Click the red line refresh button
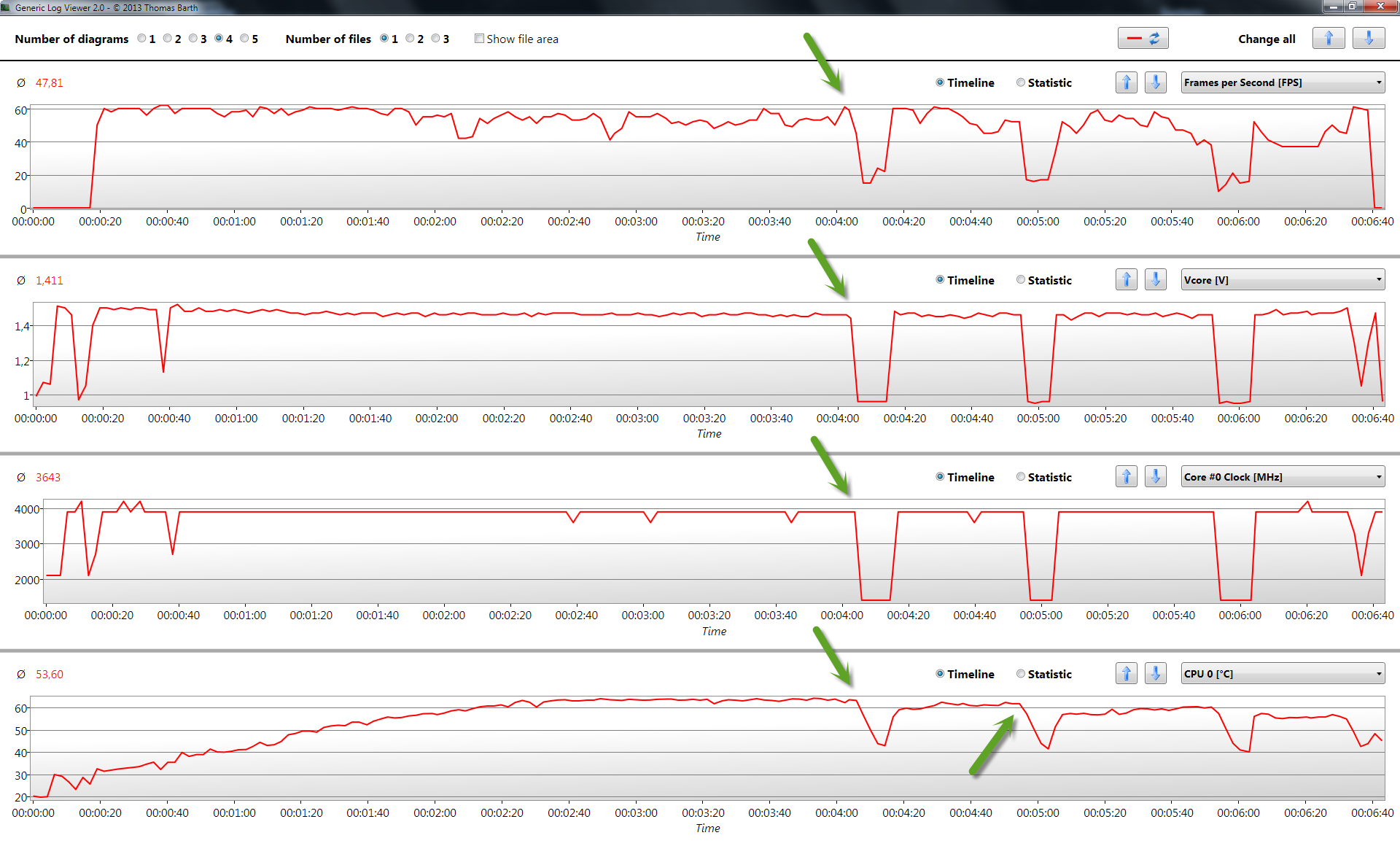Screen dimensions: 1400x846 (x=1143, y=39)
